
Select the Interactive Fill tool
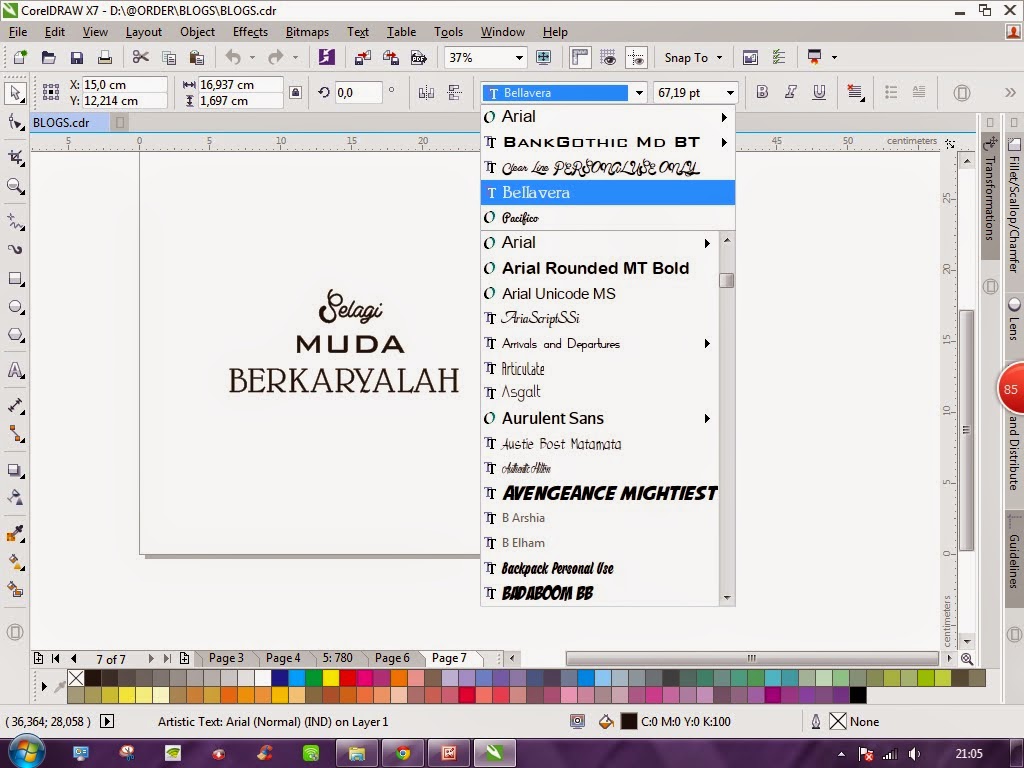point(15,562)
